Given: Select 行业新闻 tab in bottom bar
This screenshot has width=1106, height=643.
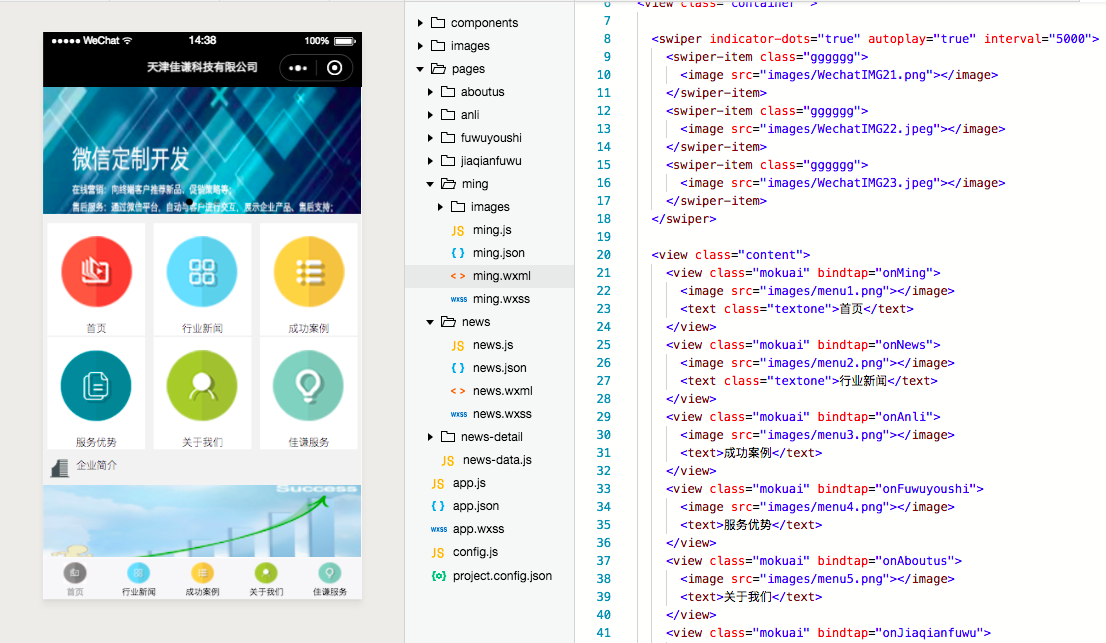Looking at the screenshot, I should point(138,580).
